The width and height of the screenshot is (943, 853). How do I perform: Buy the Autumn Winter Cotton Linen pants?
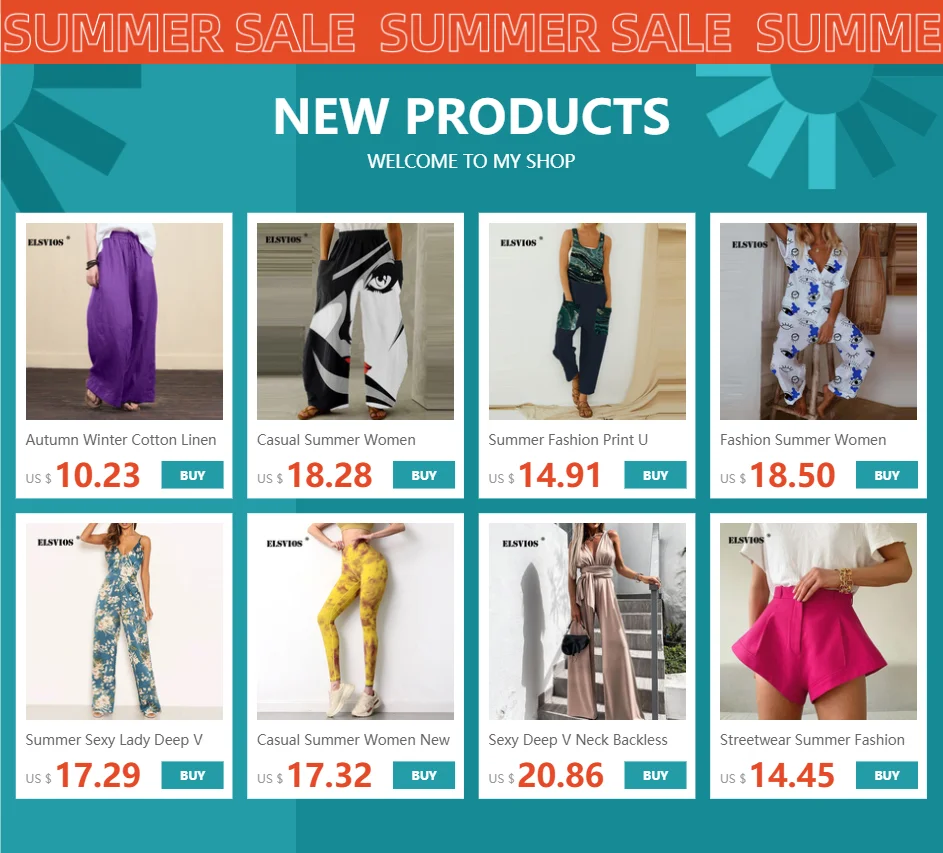192,475
